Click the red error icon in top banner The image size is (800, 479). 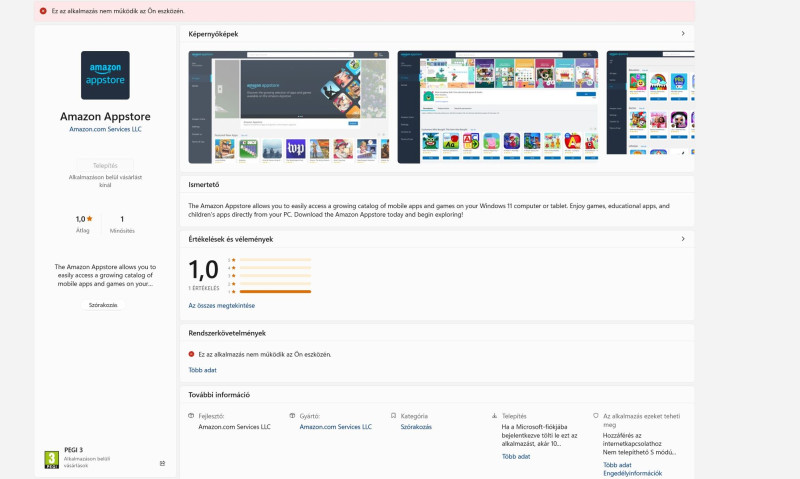pos(43,11)
